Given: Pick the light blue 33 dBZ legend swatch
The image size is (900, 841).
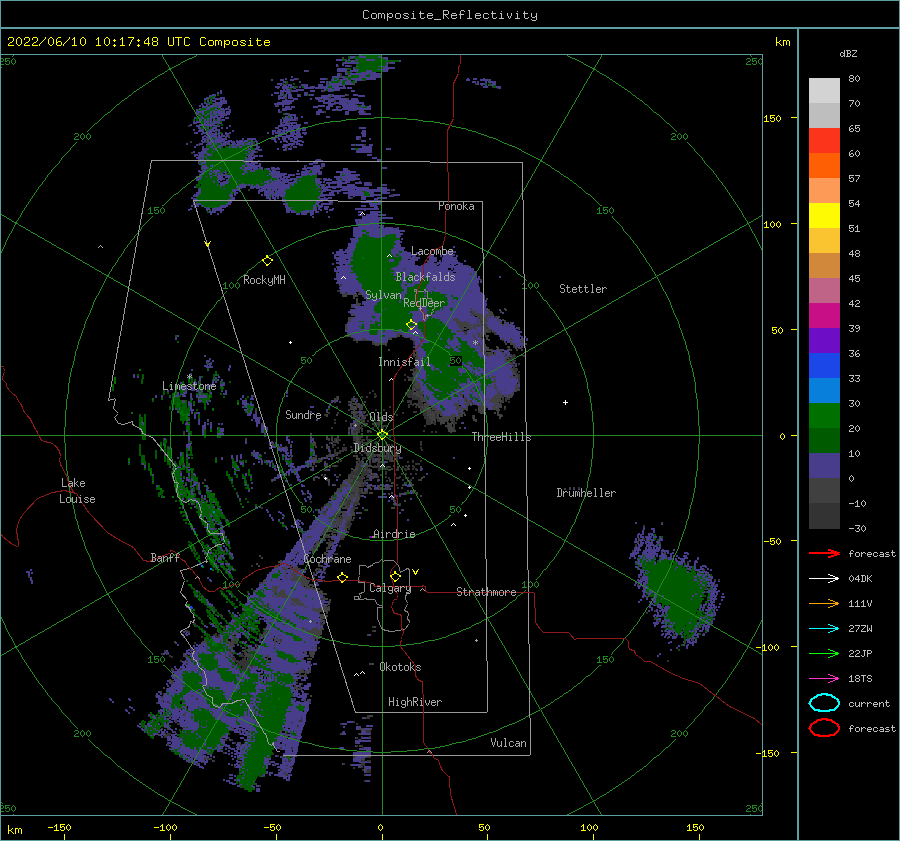Looking at the screenshot, I should (824, 390).
